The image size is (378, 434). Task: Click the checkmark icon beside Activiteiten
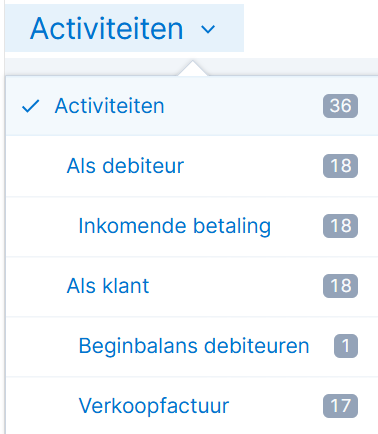click(x=30, y=106)
